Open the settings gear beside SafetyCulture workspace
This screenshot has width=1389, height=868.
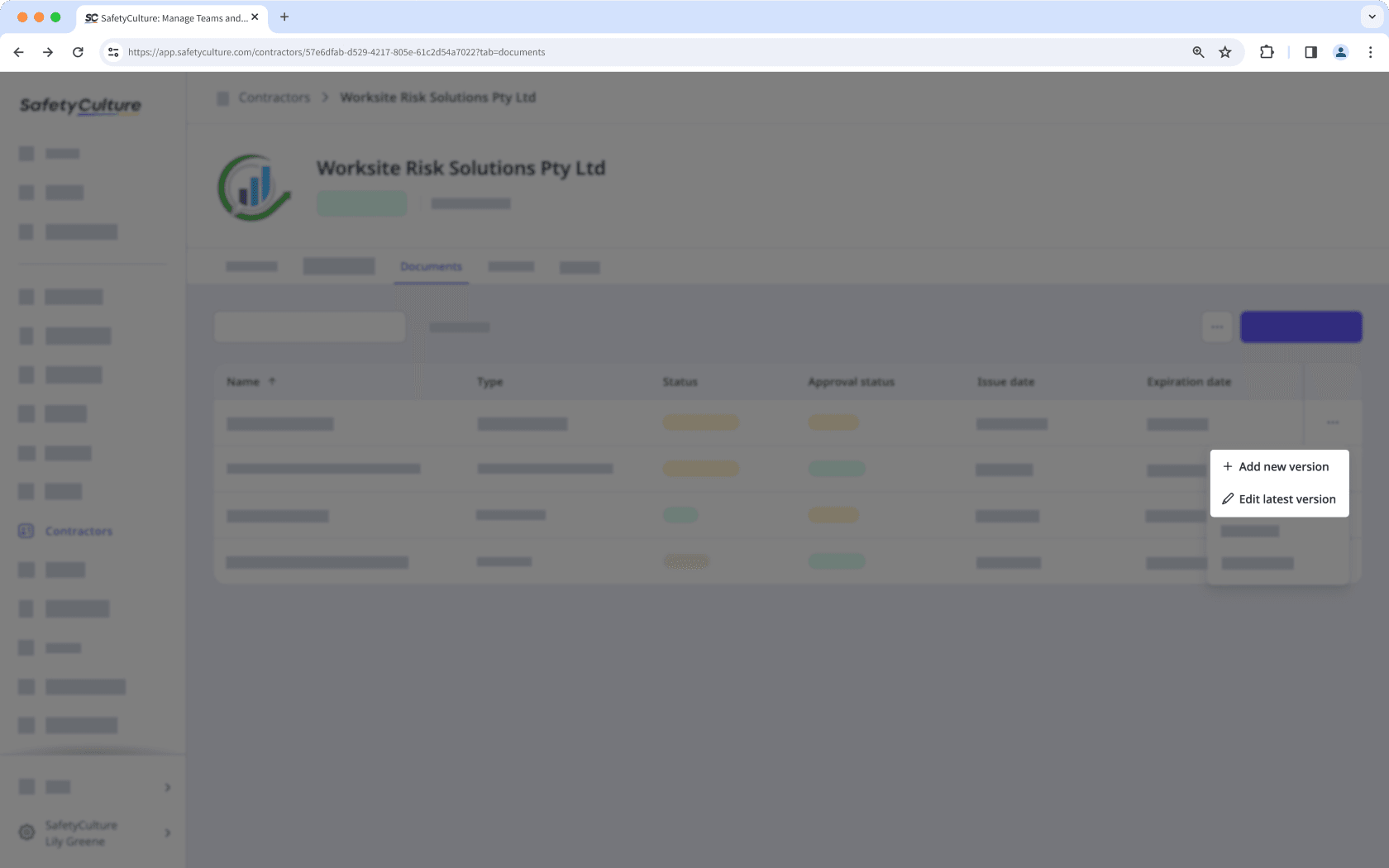click(26, 832)
